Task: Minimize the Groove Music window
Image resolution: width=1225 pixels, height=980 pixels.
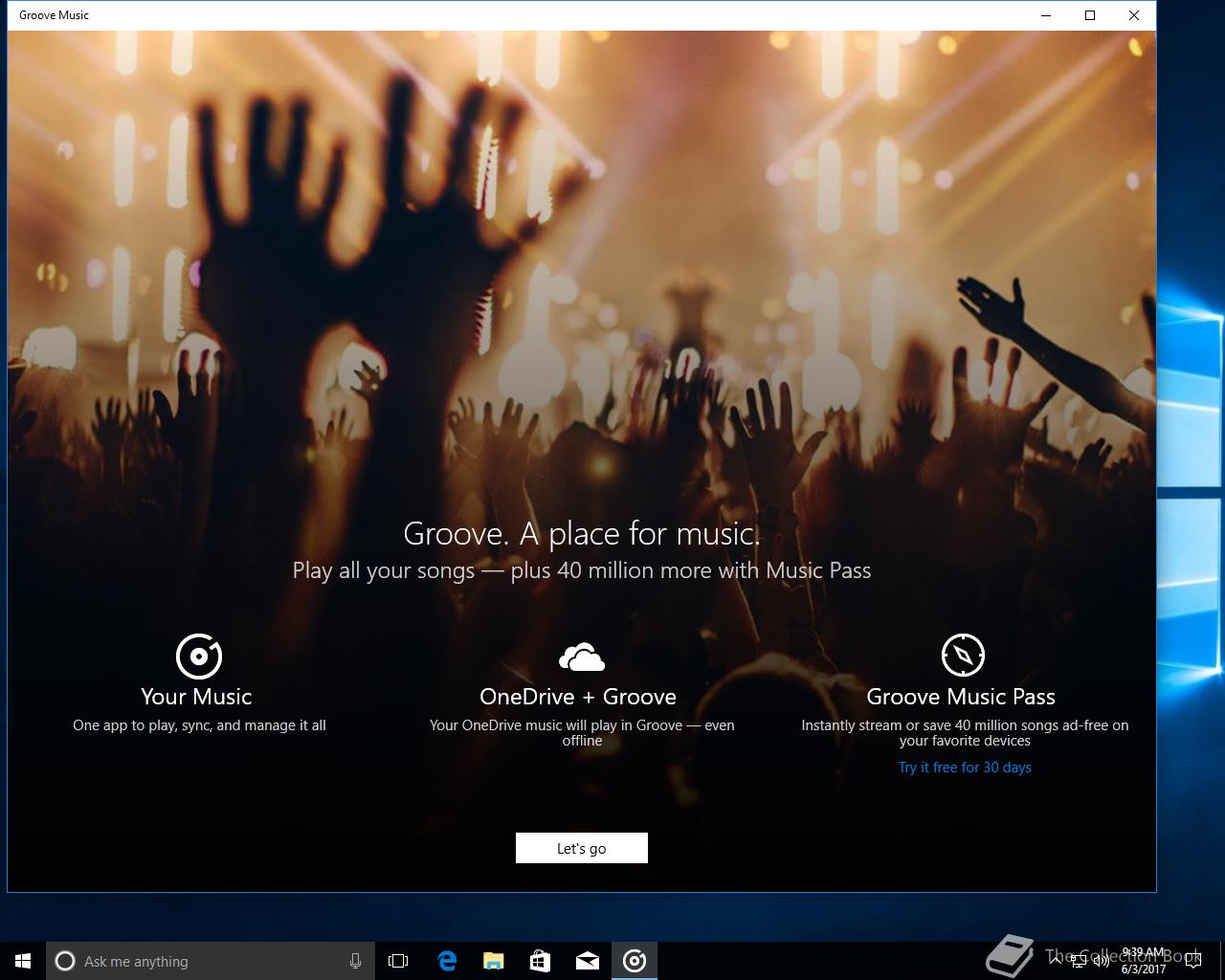Action: tap(1046, 15)
